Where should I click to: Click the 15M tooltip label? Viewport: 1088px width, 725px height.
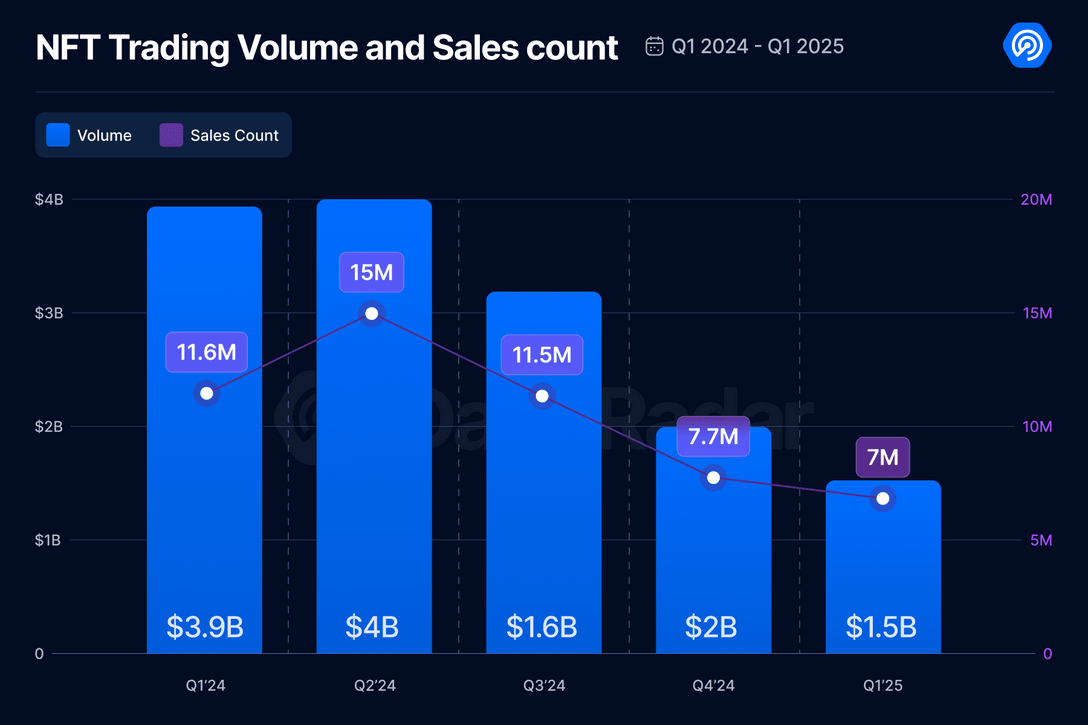[372, 272]
